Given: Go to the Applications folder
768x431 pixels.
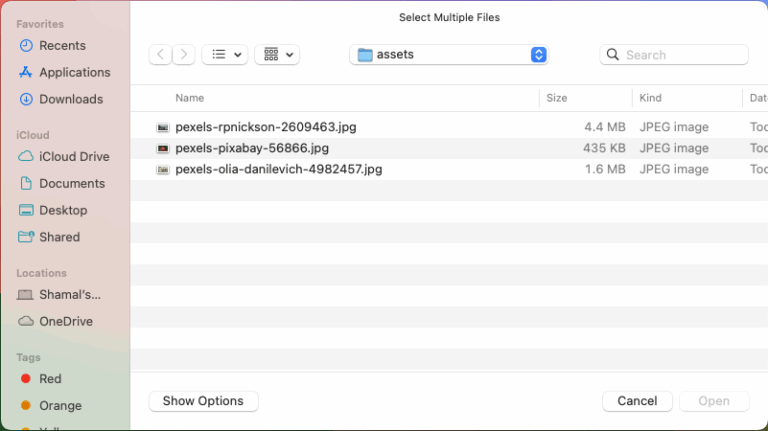Looking at the screenshot, I should click(x=65, y=72).
